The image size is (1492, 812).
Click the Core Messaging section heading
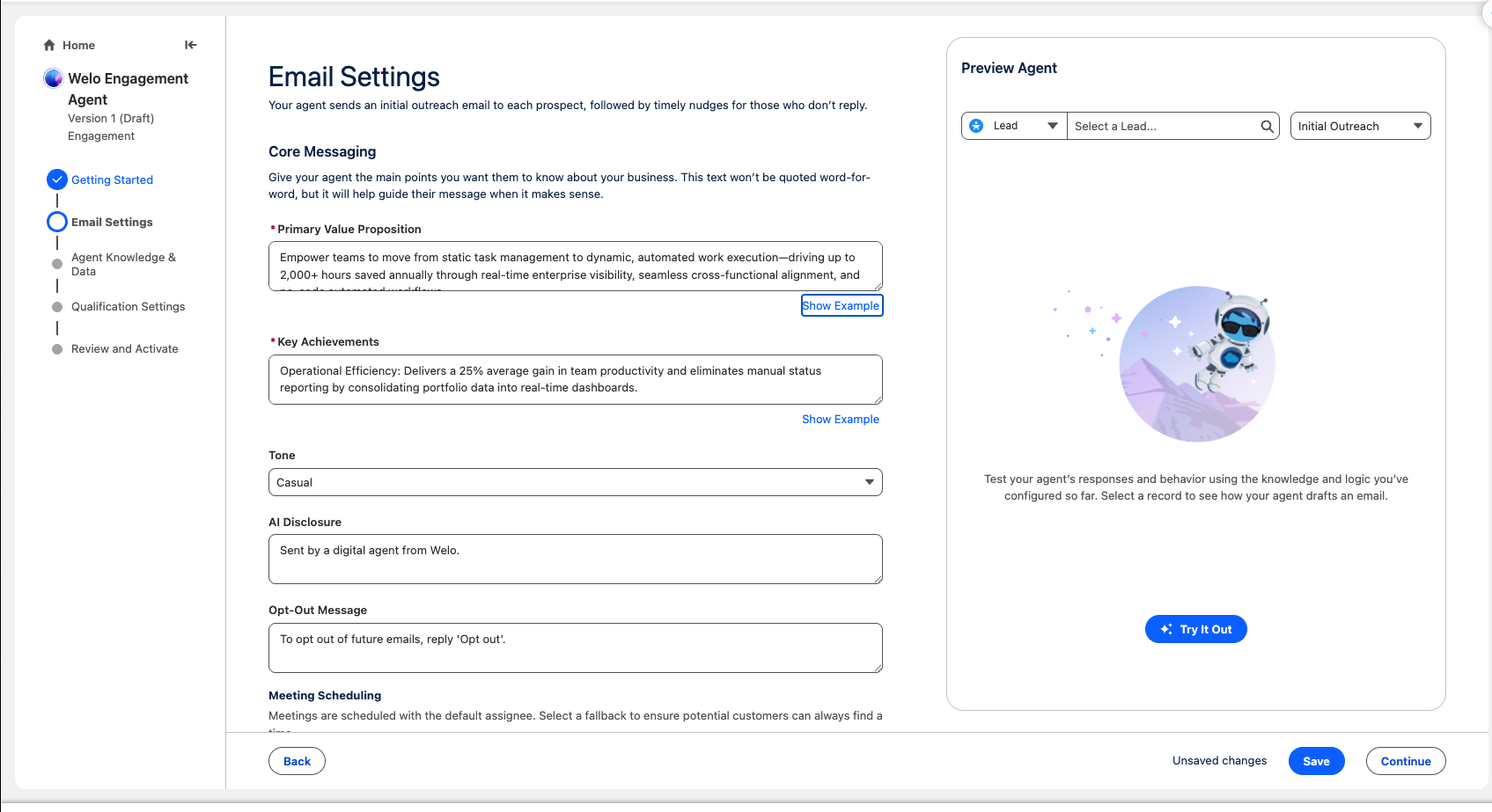click(x=322, y=151)
